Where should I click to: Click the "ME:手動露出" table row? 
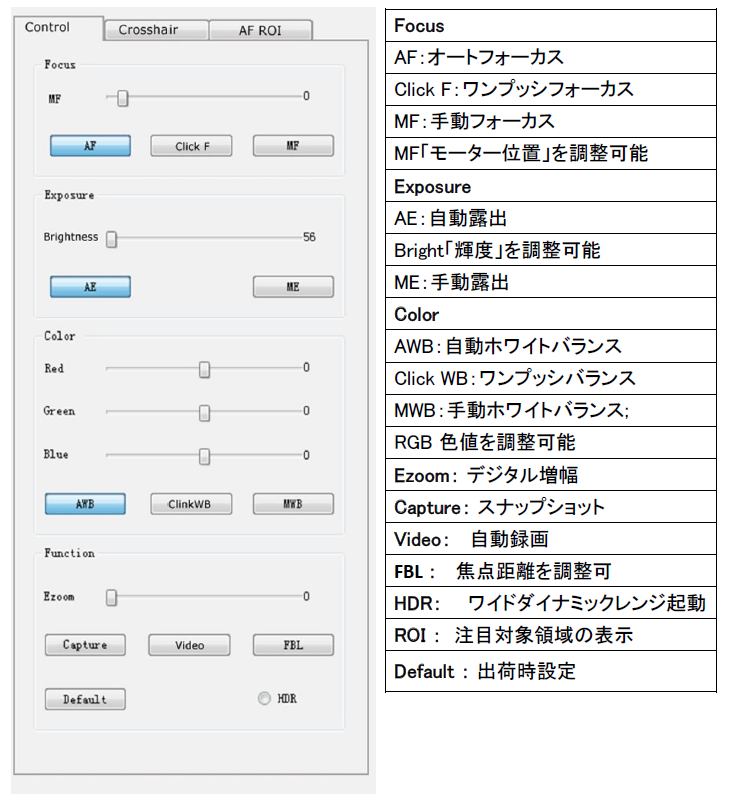(x=551, y=282)
